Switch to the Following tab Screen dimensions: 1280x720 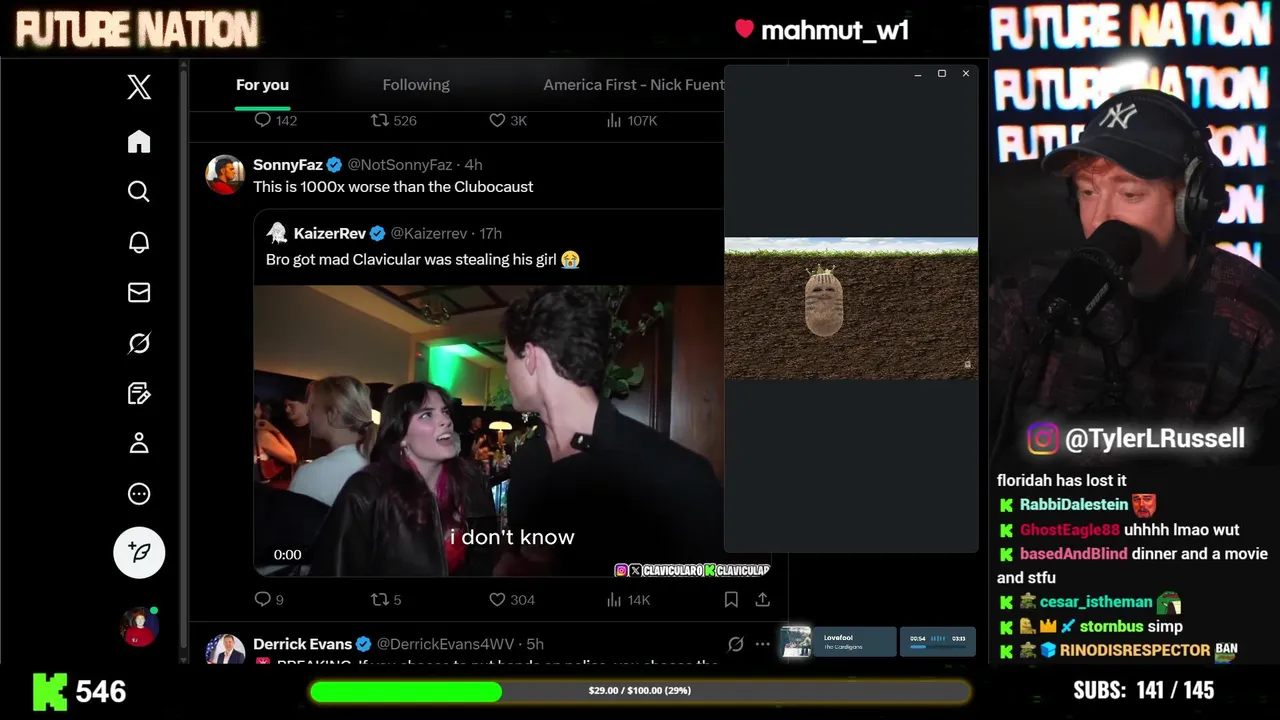416,85
